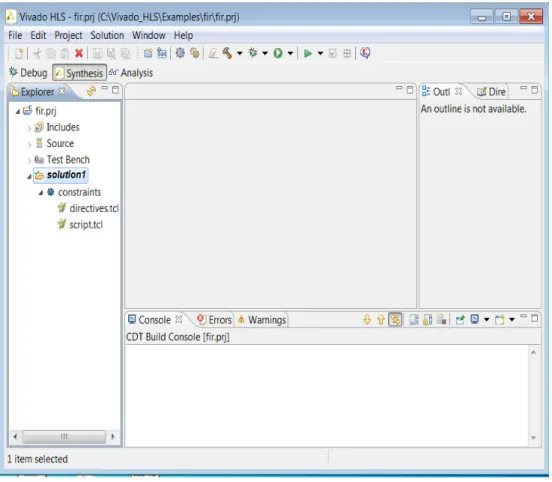Click the hammer Build icon
The width and height of the screenshot is (552, 482).
click(x=227, y=53)
